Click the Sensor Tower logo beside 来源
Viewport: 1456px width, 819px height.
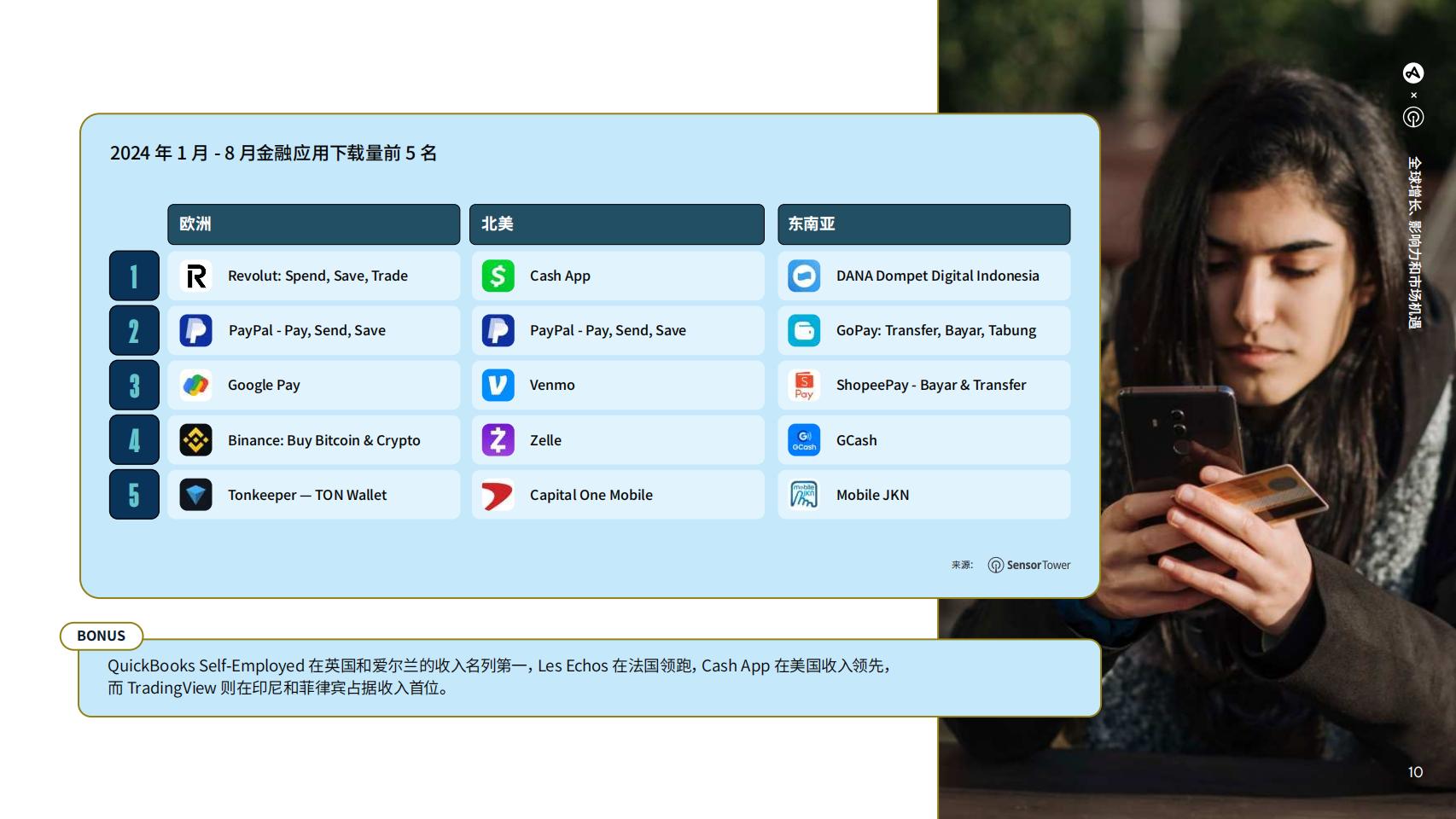point(1028,565)
